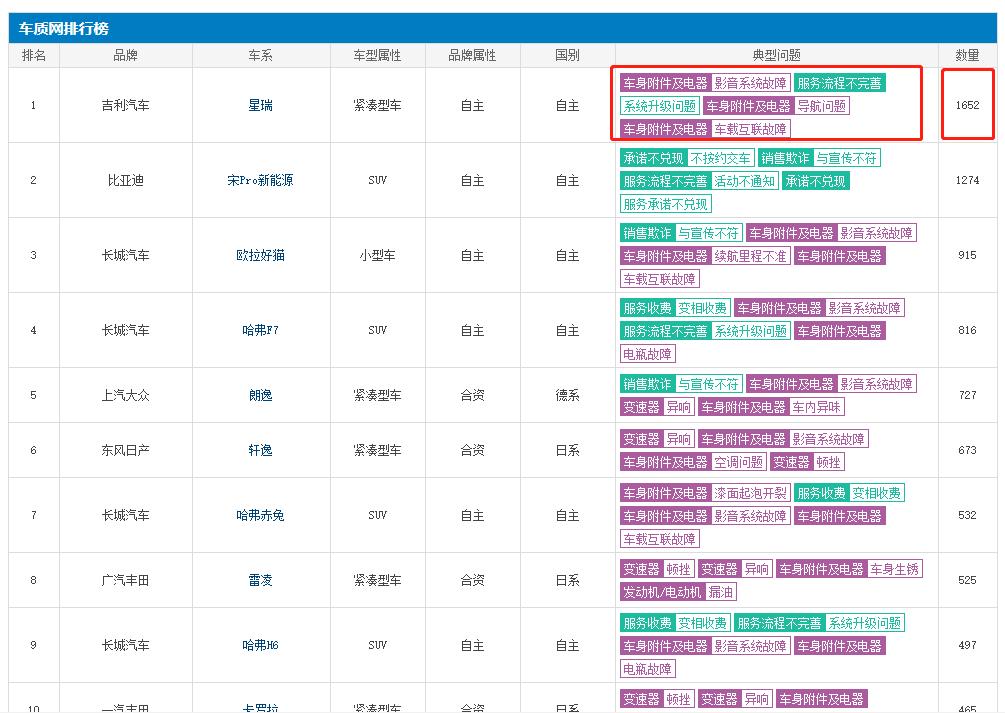The image size is (1005, 713).
Task: Click the 吉利汽车 brand cell
Action: pos(126,105)
